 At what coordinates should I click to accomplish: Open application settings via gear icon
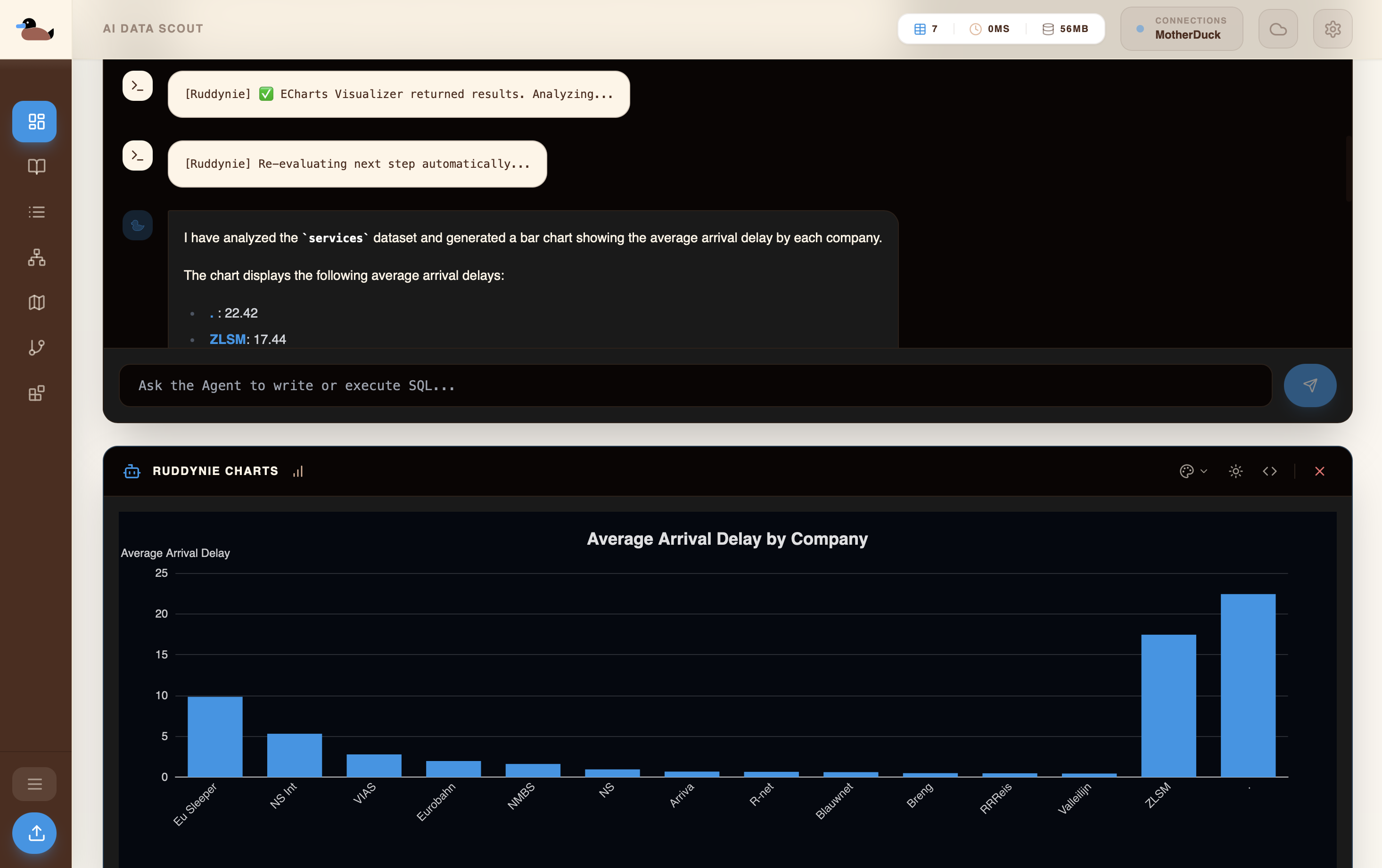[x=1333, y=29]
